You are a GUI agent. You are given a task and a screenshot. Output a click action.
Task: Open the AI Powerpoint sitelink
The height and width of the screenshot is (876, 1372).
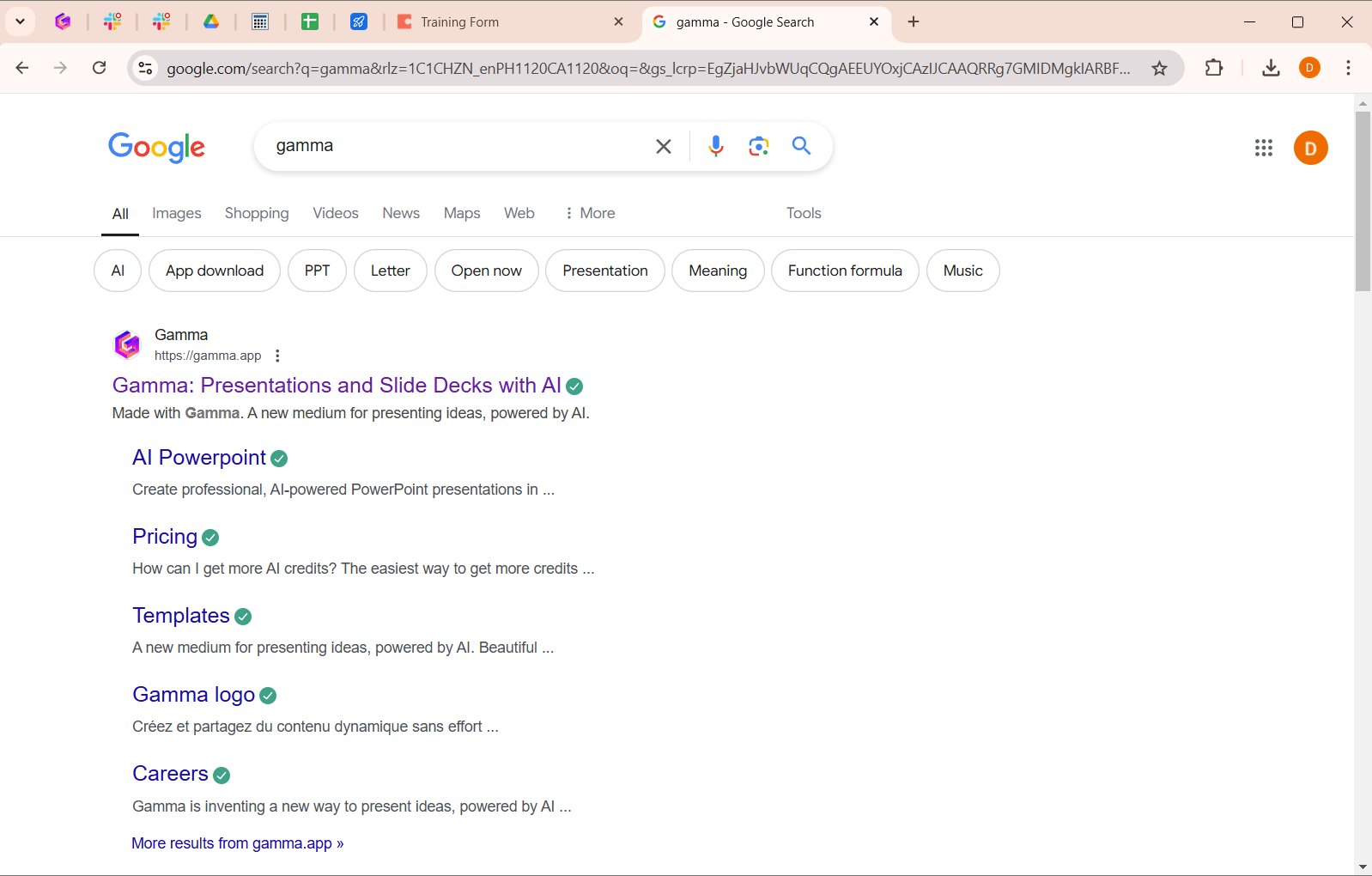pos(199,458)
